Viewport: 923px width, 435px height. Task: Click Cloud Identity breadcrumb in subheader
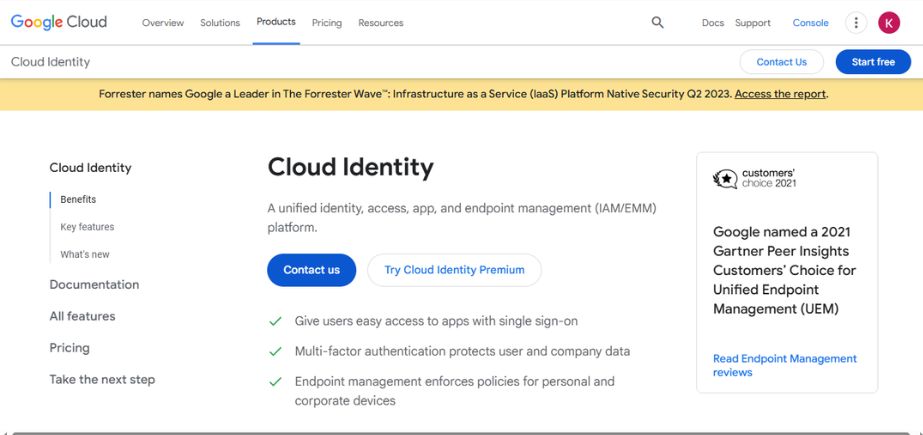click(51, 62)
